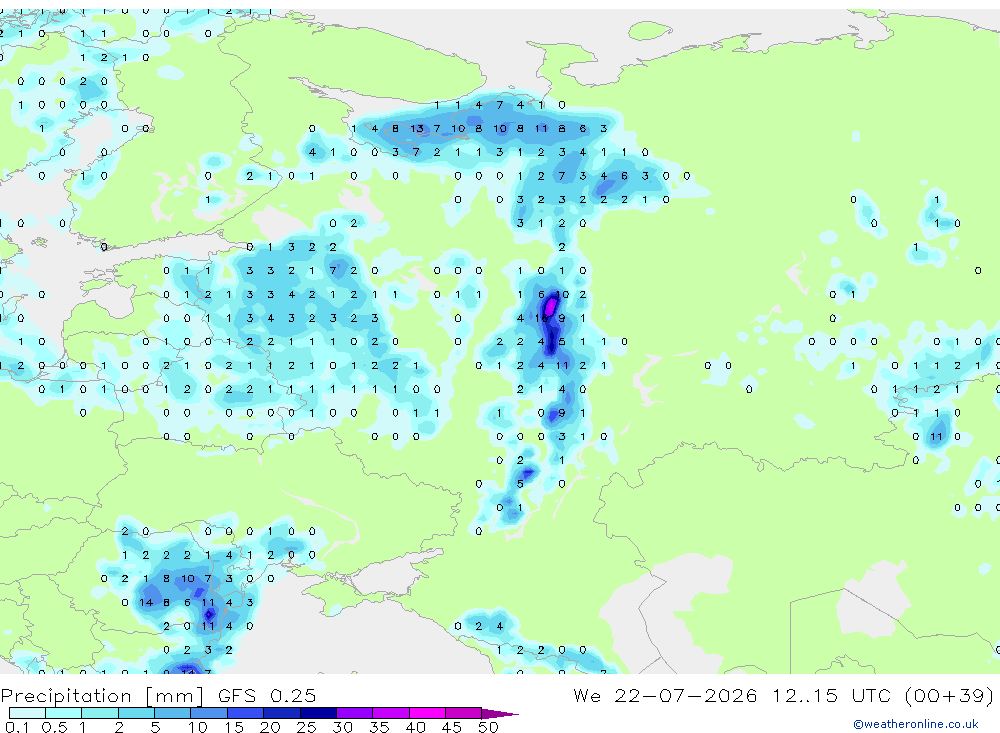Select the 25–30 mm purple legend swatch
Viewport: 1000px width, 733px height.
click(318, 713)
